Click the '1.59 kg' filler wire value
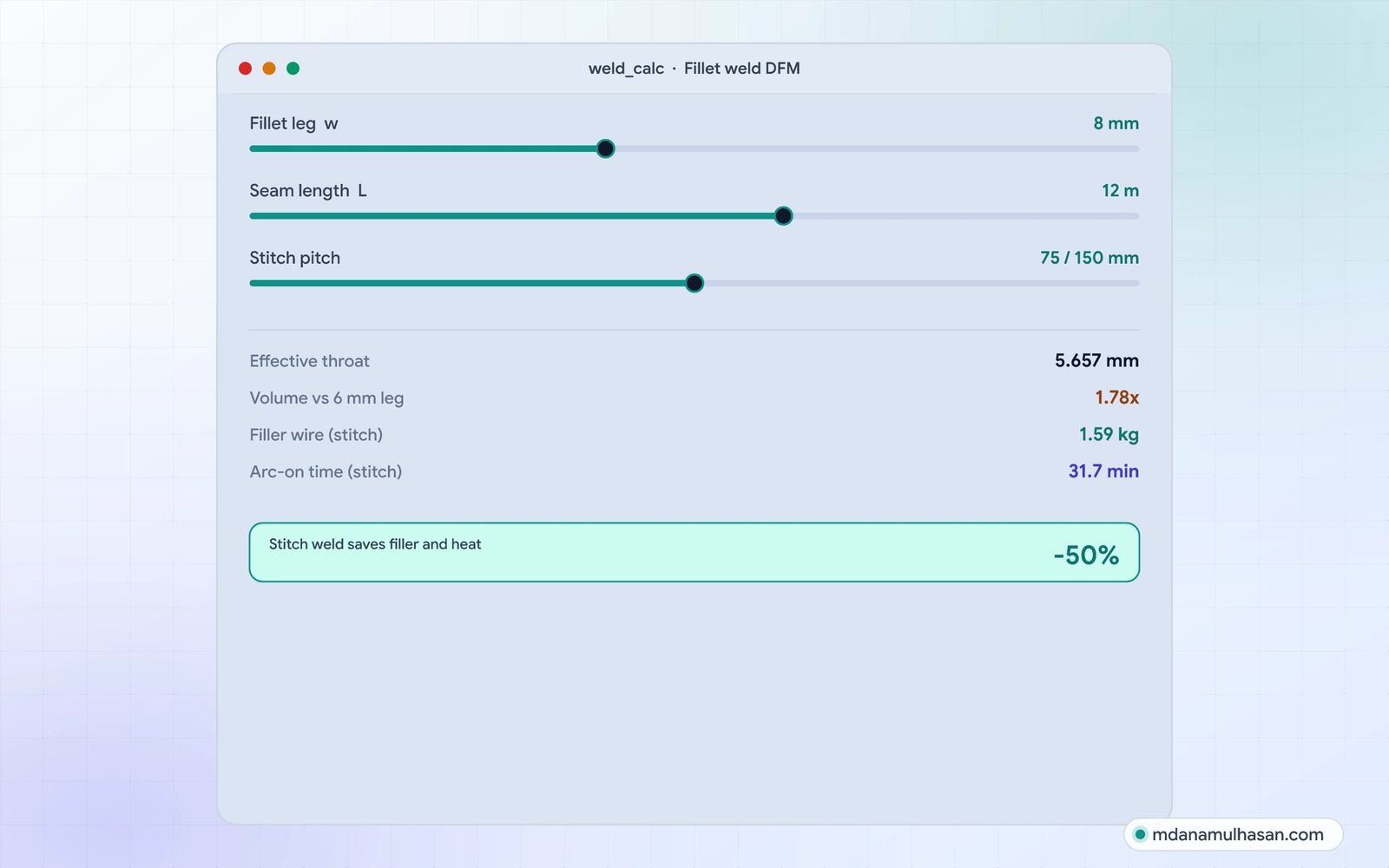1389x868 pixels. click(x=1109, y=434)
